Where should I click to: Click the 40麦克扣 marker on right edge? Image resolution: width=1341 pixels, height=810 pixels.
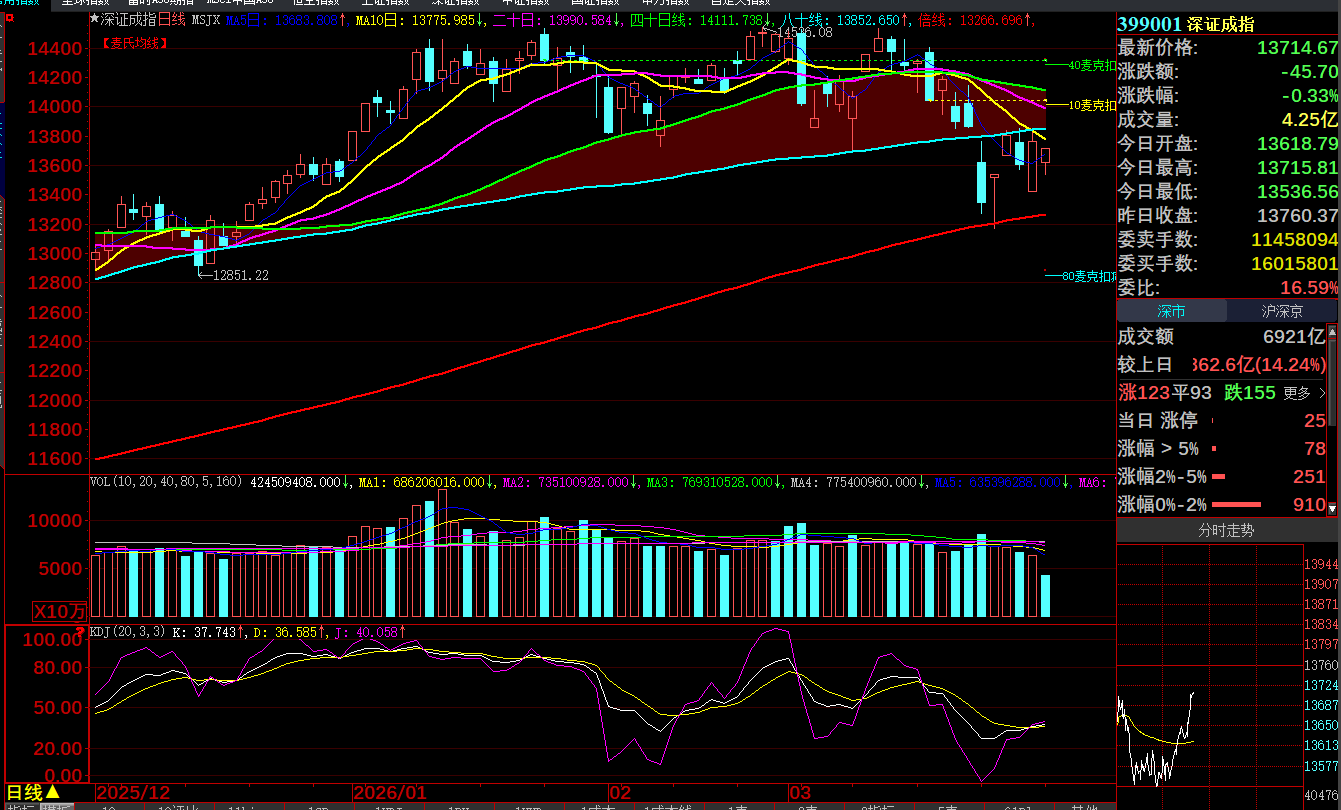(1090, 65)
